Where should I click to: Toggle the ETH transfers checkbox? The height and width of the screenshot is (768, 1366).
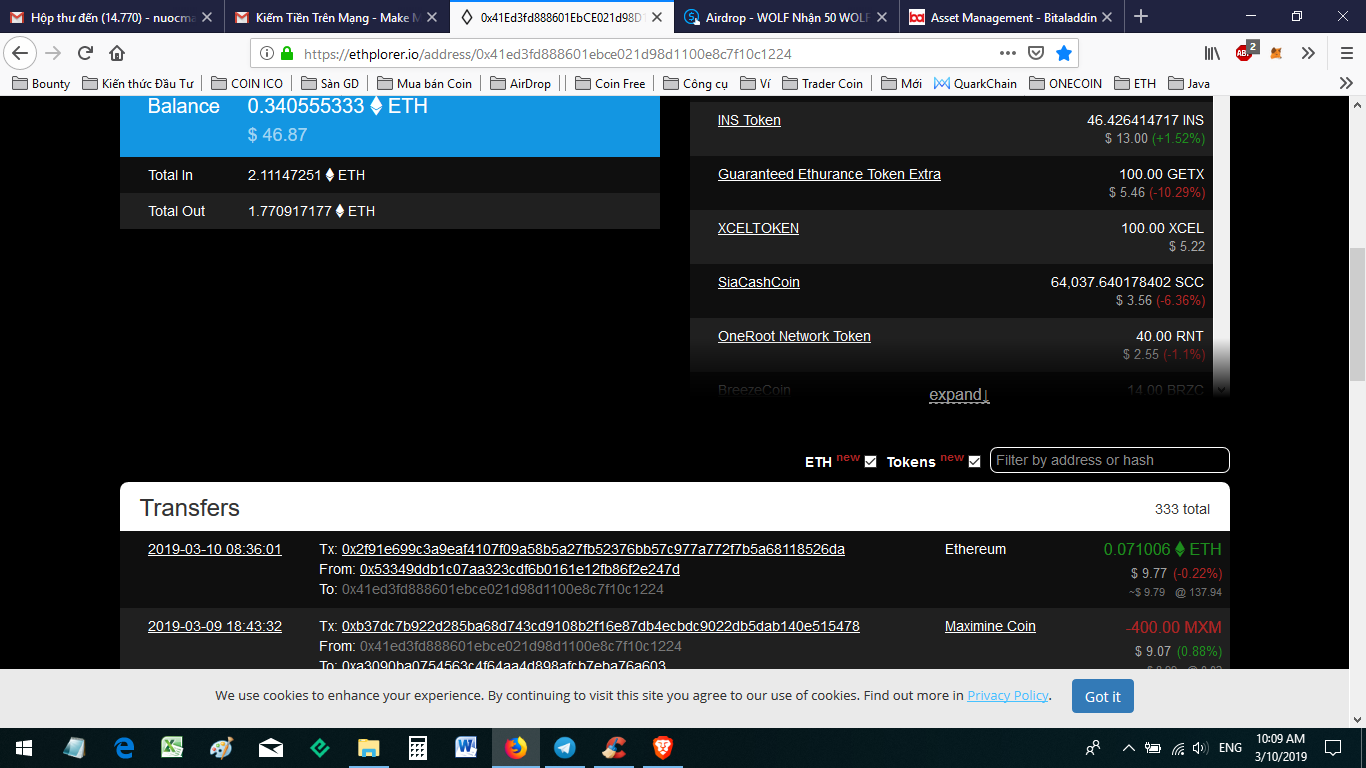[x=870, y=461]
